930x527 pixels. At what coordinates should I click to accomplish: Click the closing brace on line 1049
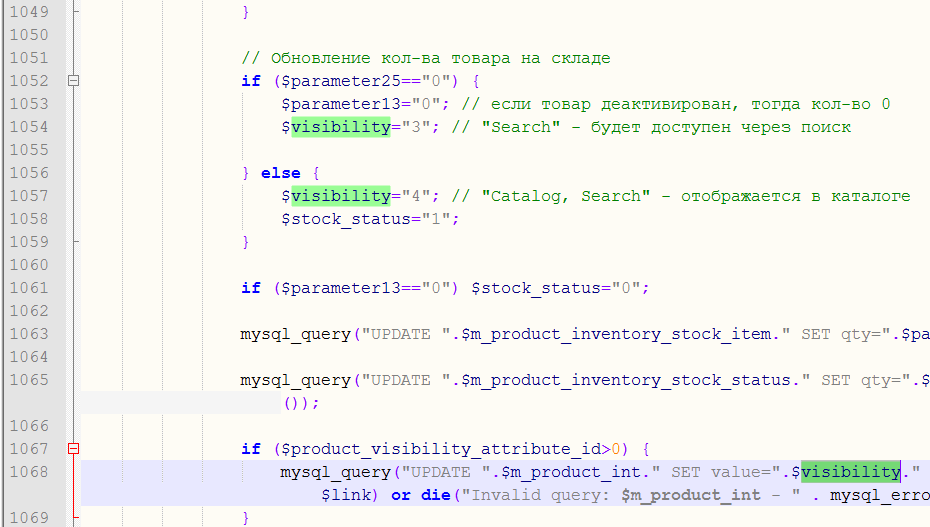[x=246, y=12]
